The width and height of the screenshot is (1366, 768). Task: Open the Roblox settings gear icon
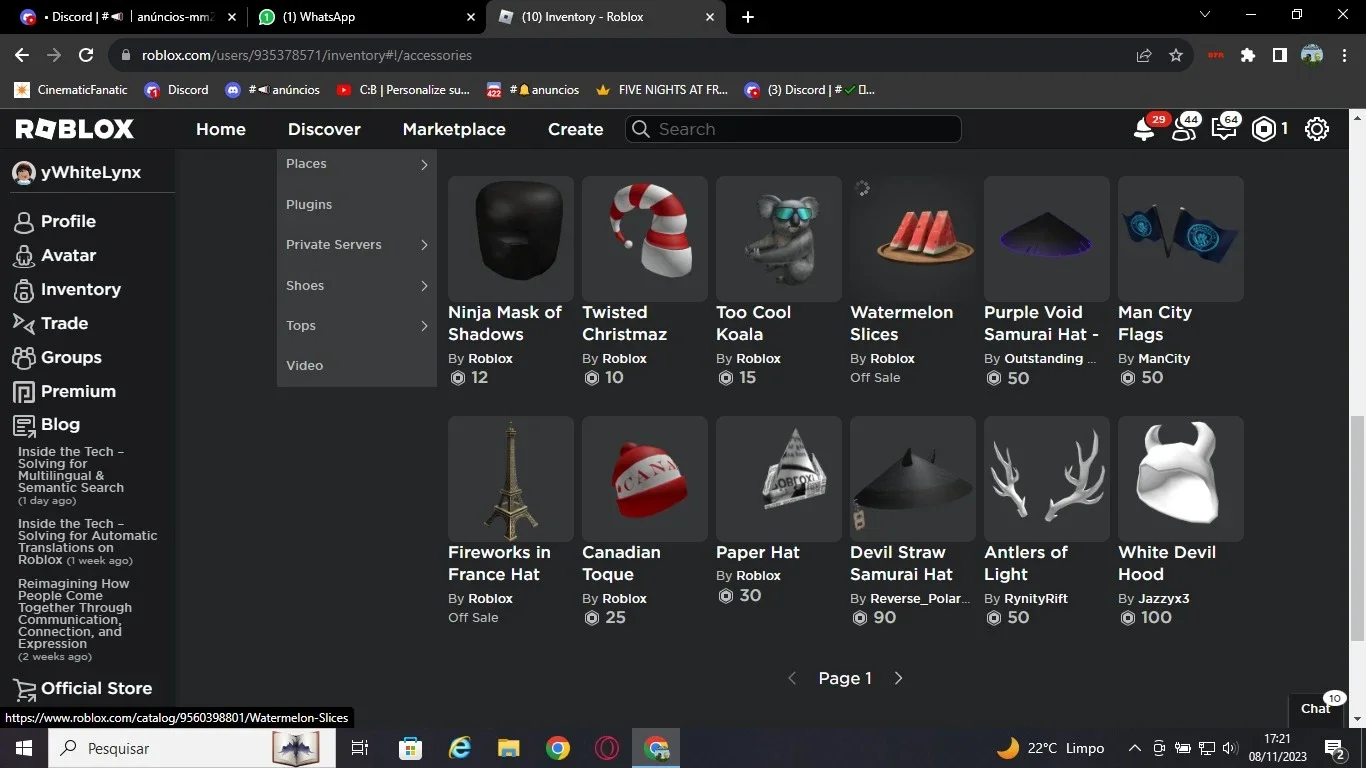pos(1317,129)
